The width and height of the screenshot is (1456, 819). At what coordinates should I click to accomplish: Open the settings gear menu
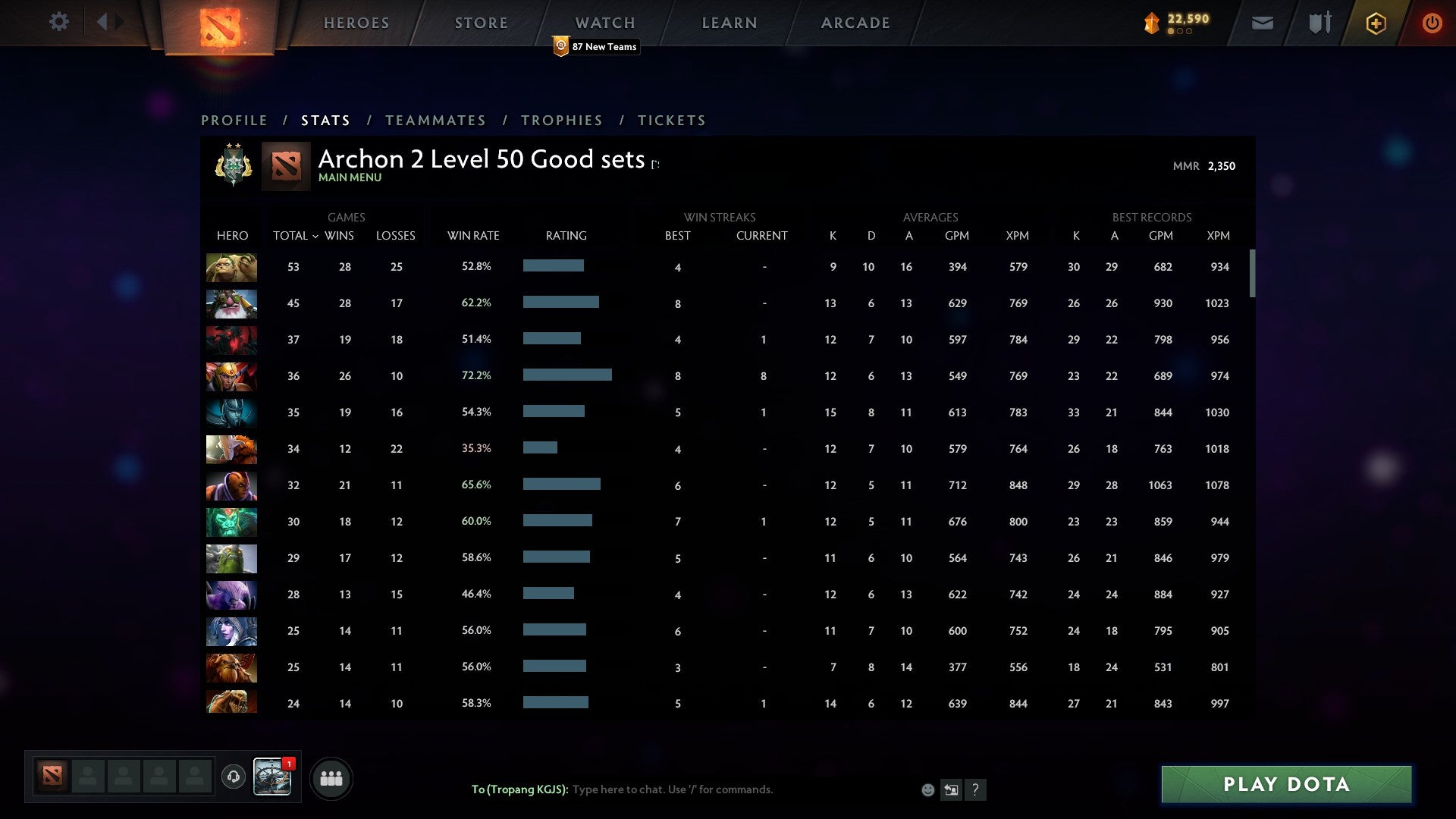[59, 22]
